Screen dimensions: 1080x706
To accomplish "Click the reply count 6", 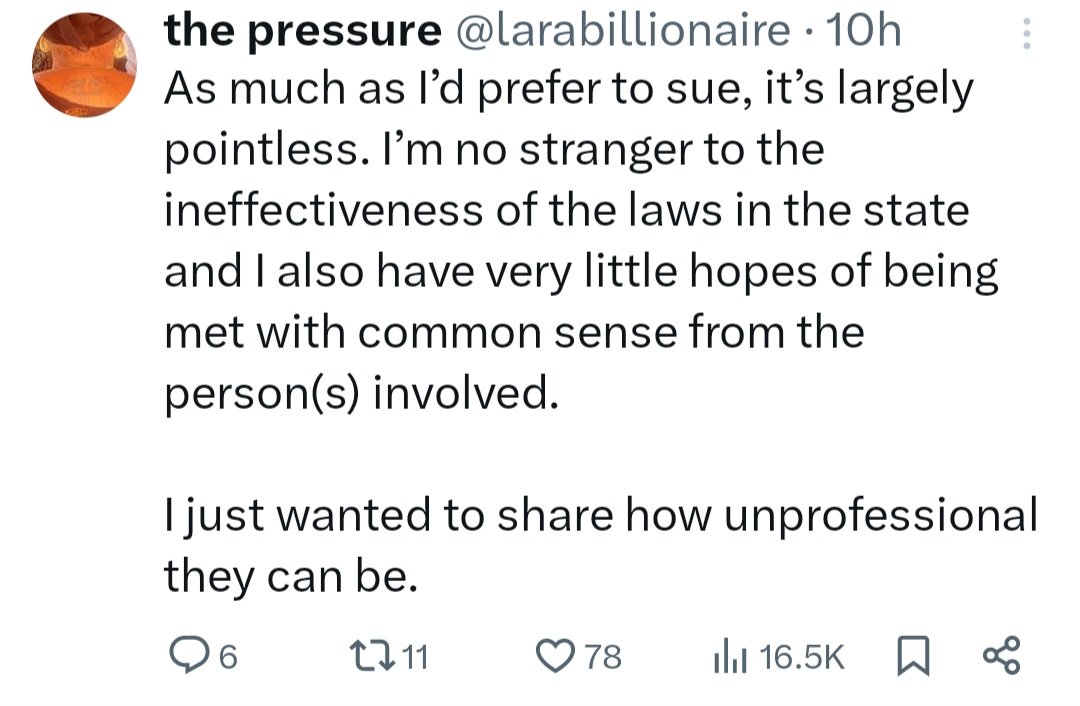I will [227, 657].
